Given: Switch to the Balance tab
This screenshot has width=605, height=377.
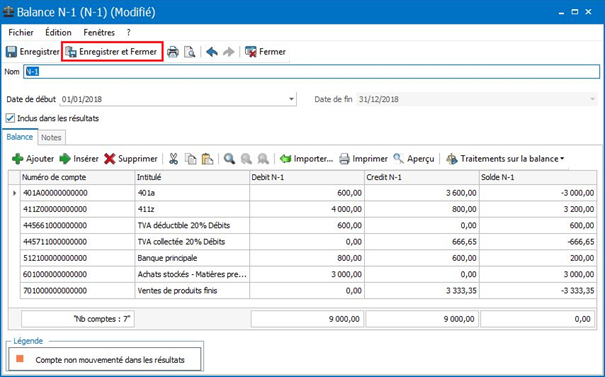Looking at the screenshot, I should click(x=20, y=137).
